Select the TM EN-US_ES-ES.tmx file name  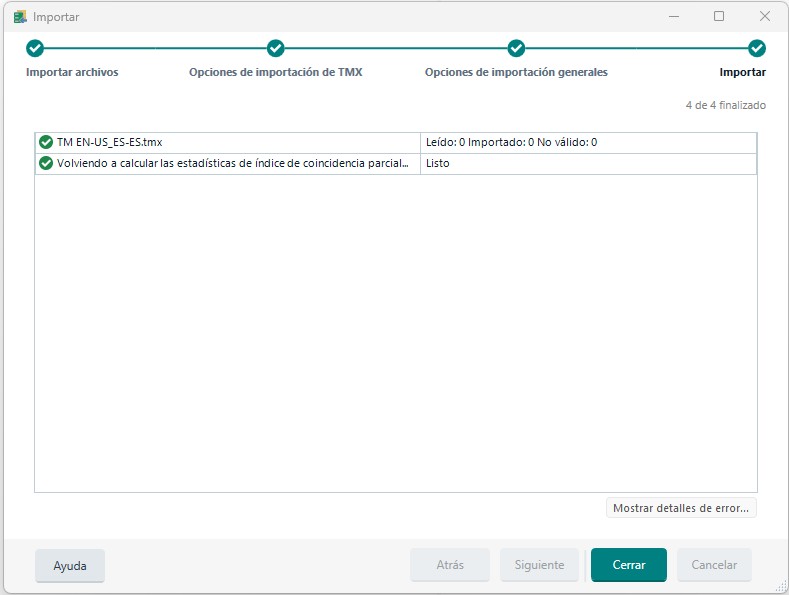109,142
